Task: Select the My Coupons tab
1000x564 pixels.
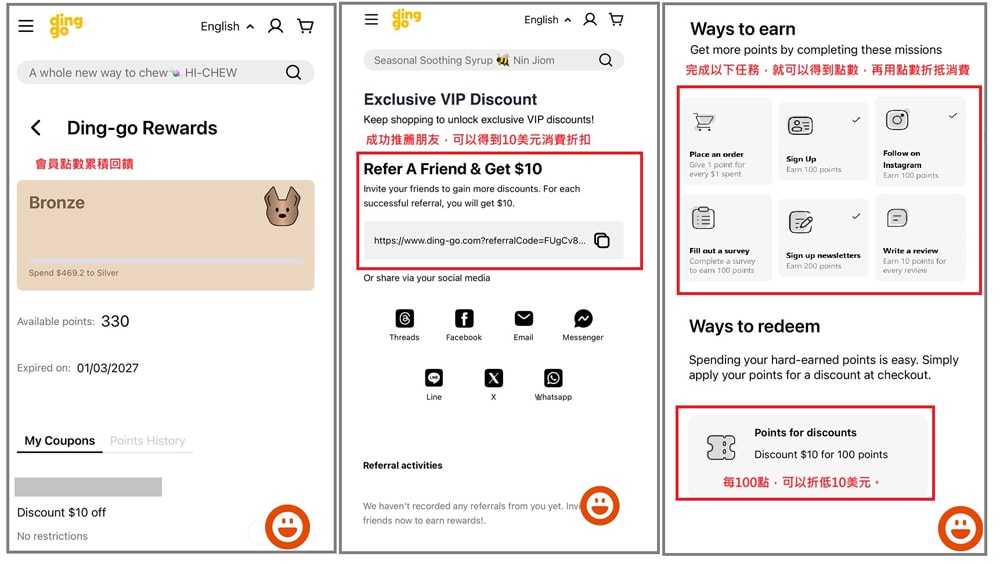Action: [59, 440]
